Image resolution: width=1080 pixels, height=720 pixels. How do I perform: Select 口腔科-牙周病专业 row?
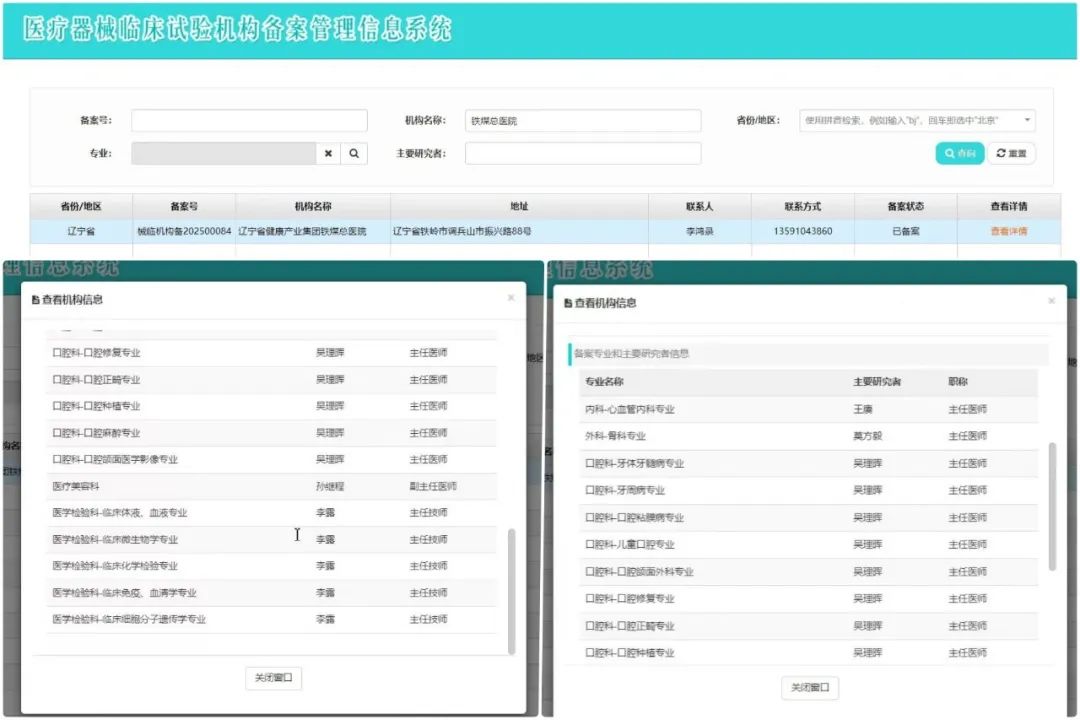809,491
